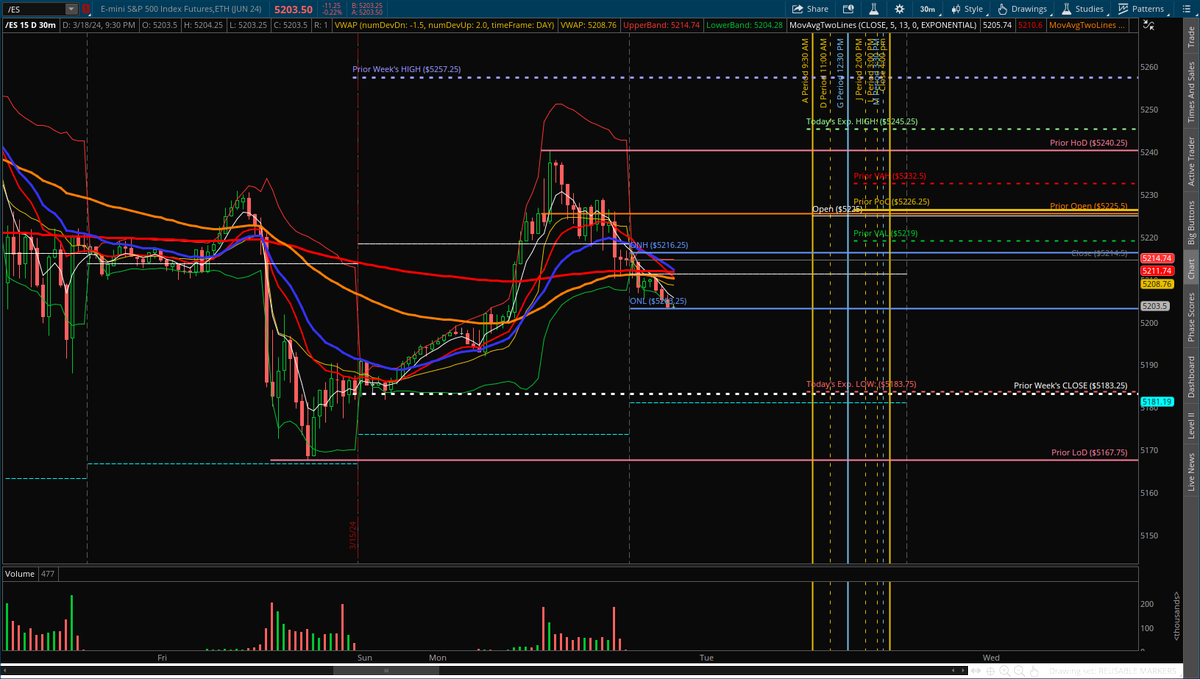Image resolution: width=1200 pixels, height=679 pixels.
Task: Click the double-arrow fit-width icon at bottom
Action: [x=976, y=671]
